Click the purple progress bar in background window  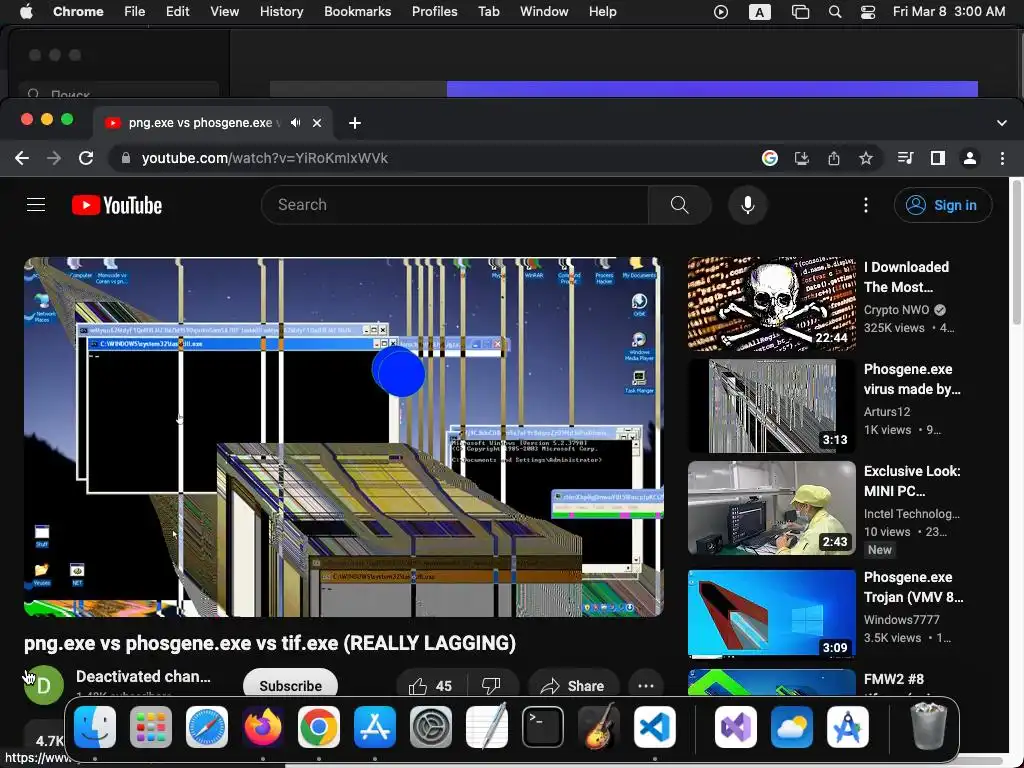pyautogui.click(x=712, y=89)
